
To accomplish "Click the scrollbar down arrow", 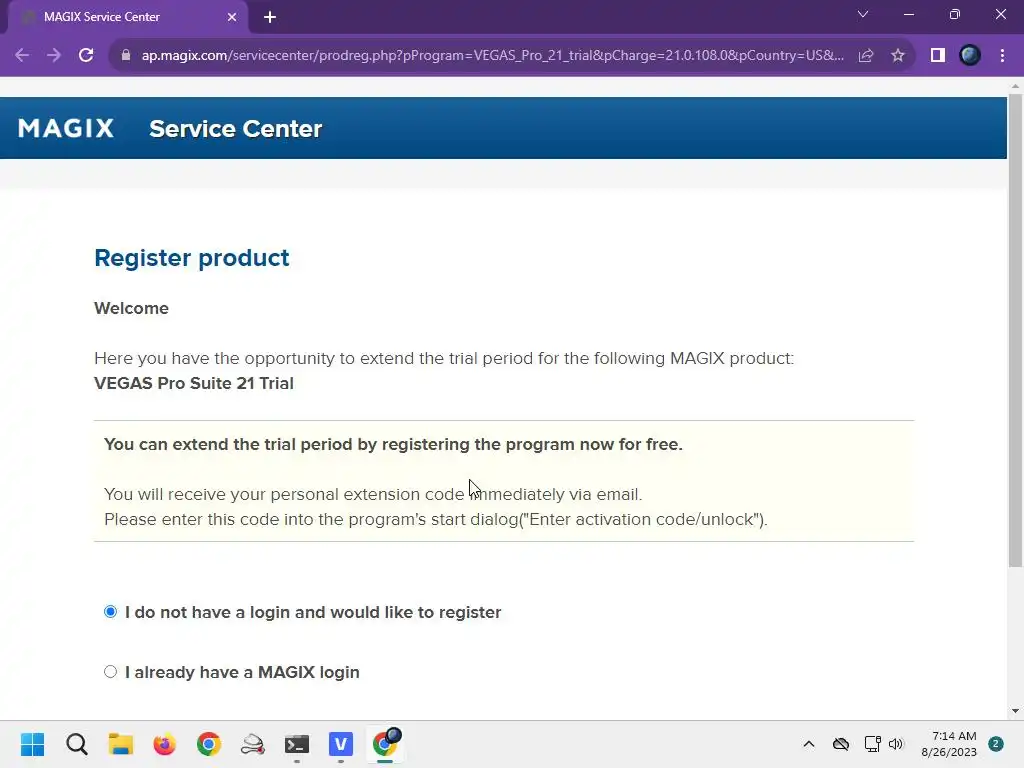I will tap(1016, 711).
